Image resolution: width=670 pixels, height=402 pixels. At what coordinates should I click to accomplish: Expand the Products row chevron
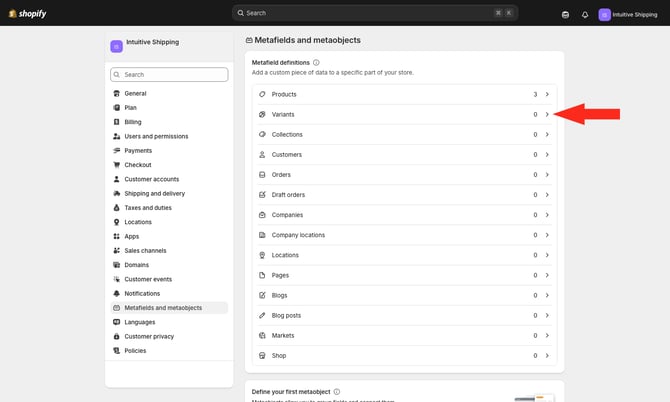[547, 94]
